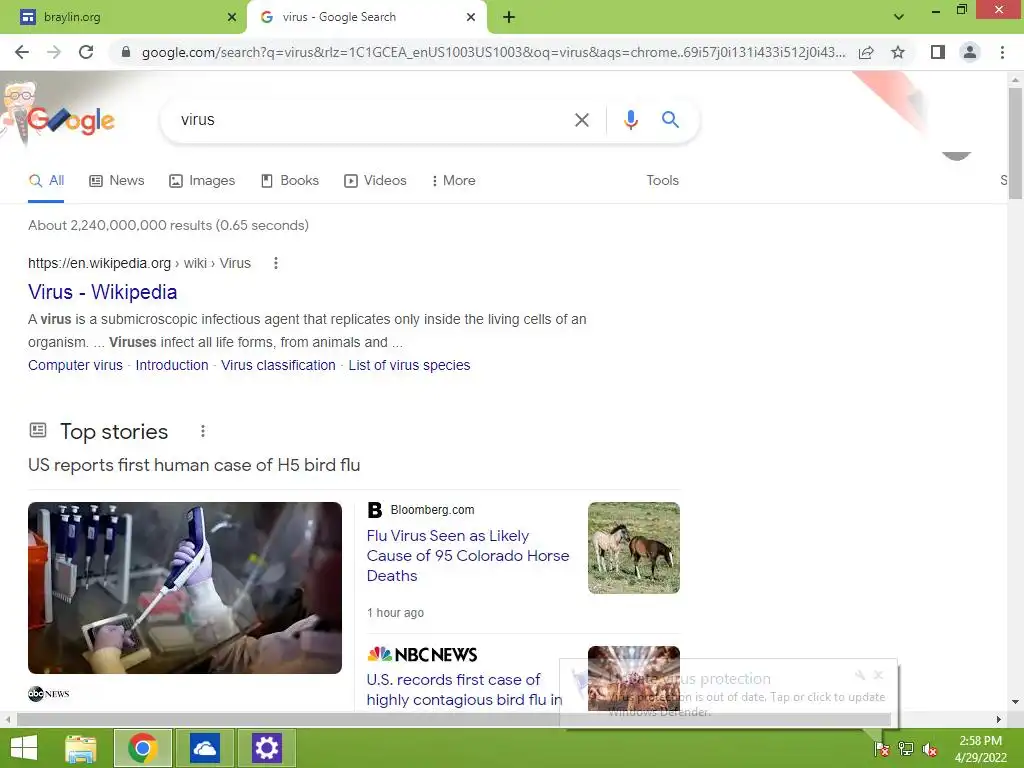Viewport: 1024px width, 768px height.
Task: Start voice search with microphone
Action: 630,120
